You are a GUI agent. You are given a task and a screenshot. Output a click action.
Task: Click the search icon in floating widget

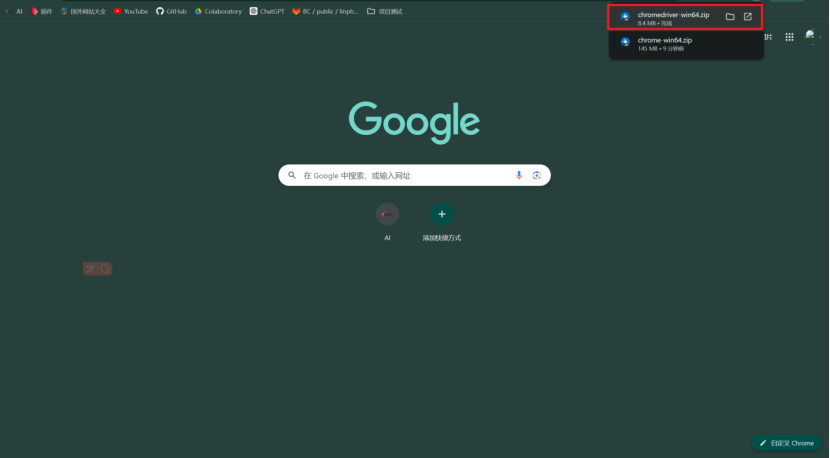point(105,269)
